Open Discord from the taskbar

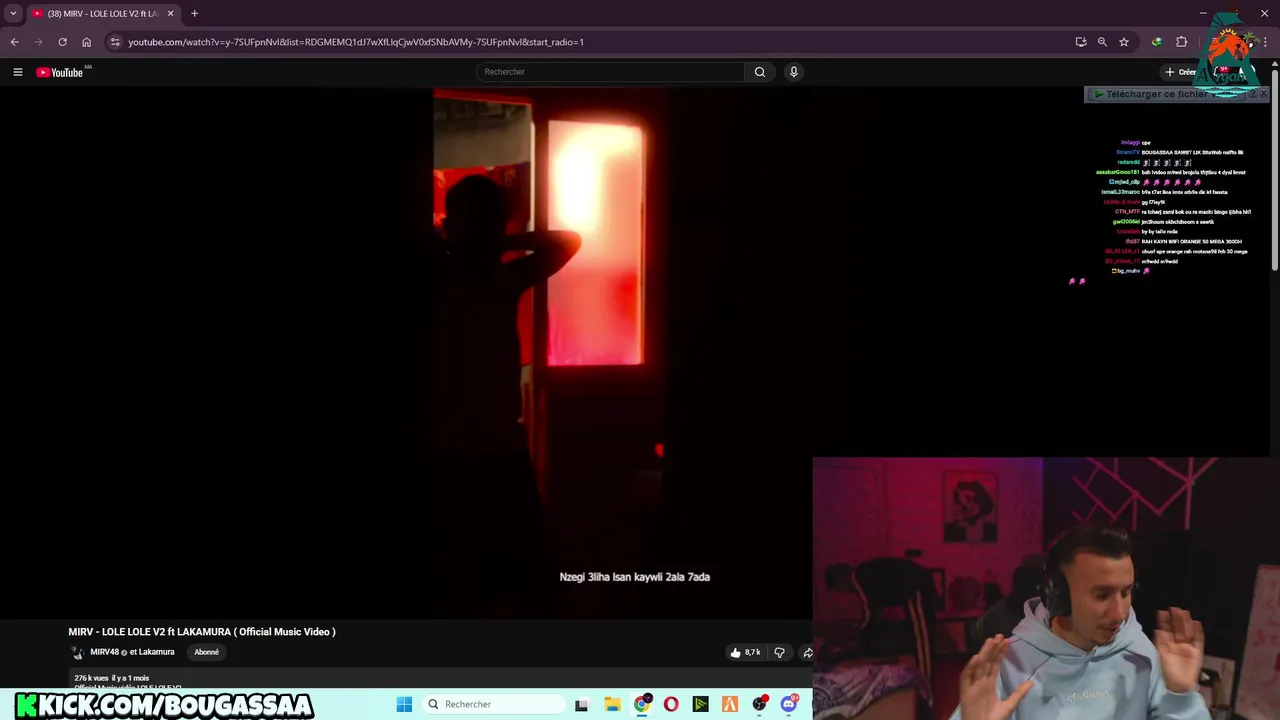tap(789, 704)
